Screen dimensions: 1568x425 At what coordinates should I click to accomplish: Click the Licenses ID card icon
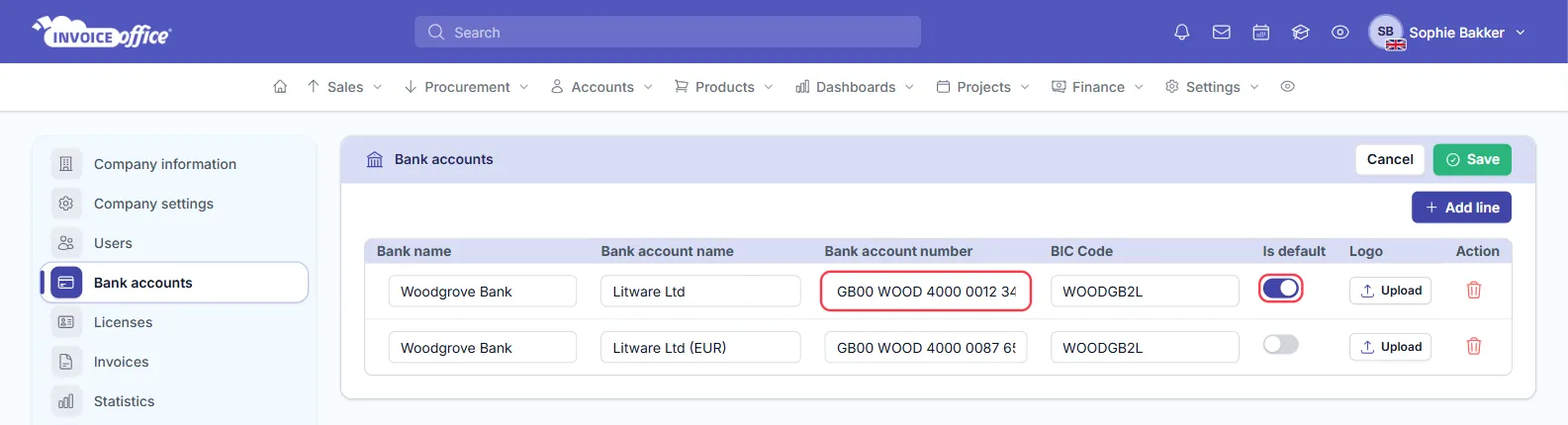66,322
